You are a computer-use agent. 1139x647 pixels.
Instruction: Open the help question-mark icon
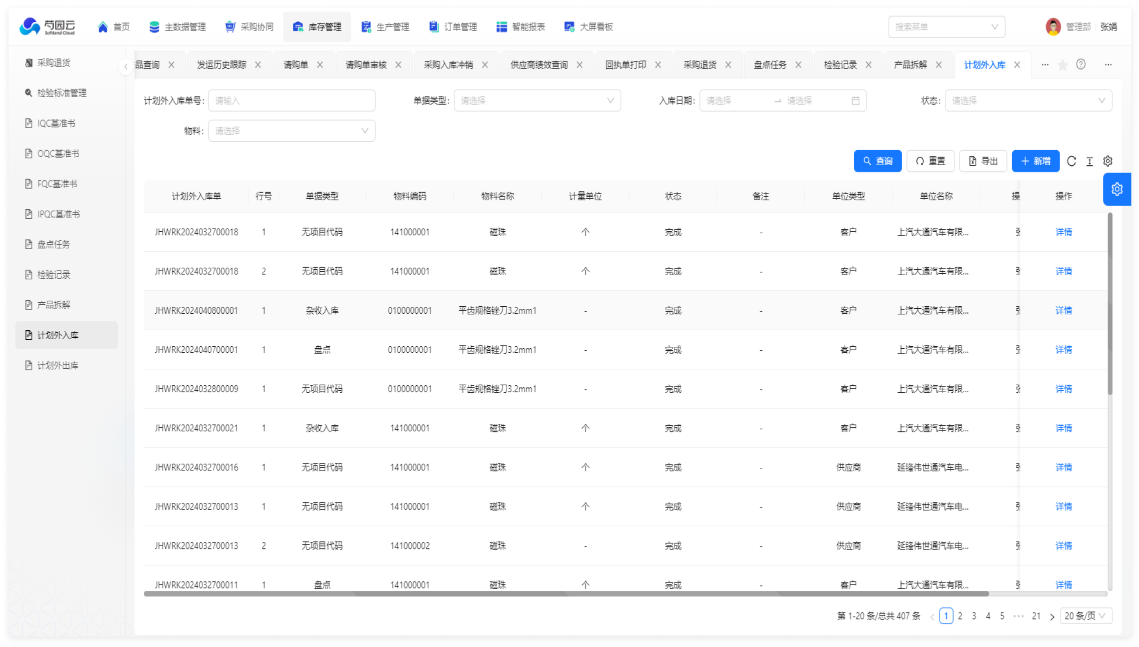coord(1081,64)
